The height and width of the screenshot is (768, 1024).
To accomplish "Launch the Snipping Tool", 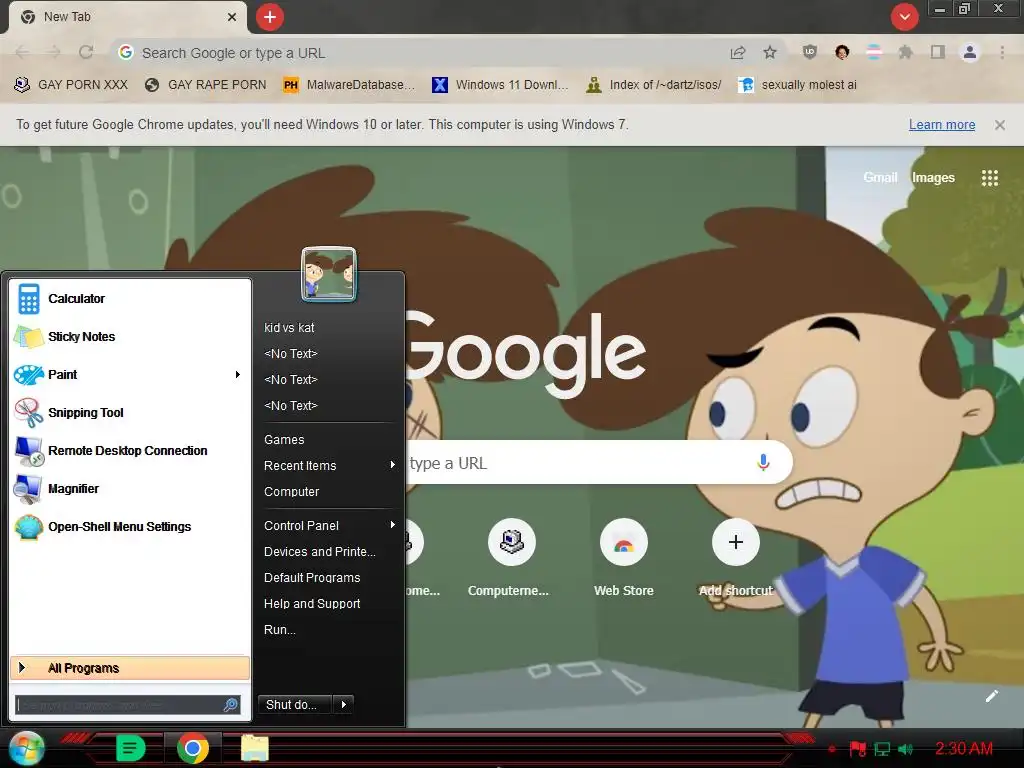I will pos(130,413).
